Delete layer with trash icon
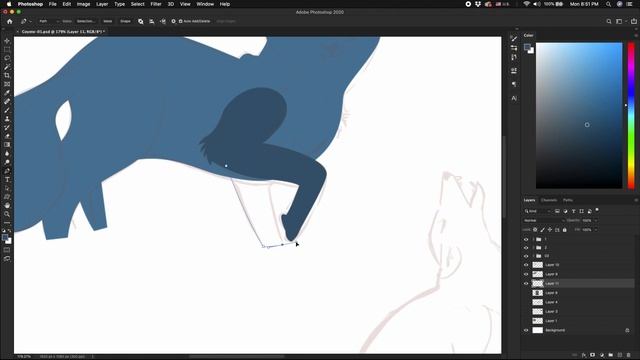640x360 pixels. coord(629,355)
